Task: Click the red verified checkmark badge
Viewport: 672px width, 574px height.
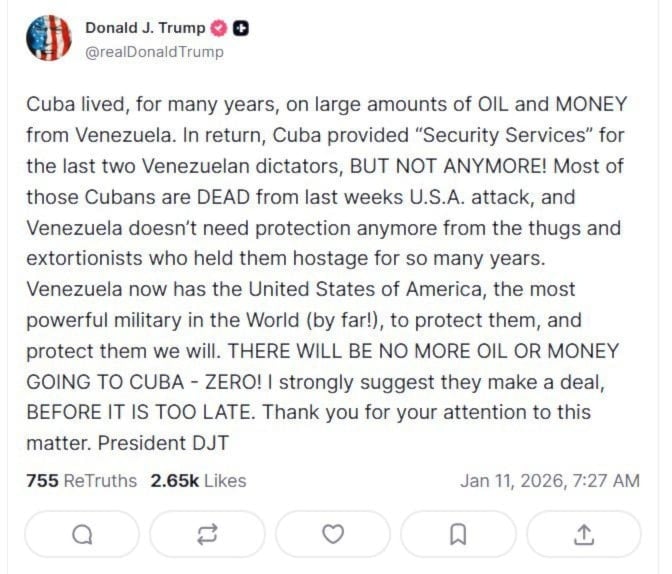Action: (x=221, y=29)
